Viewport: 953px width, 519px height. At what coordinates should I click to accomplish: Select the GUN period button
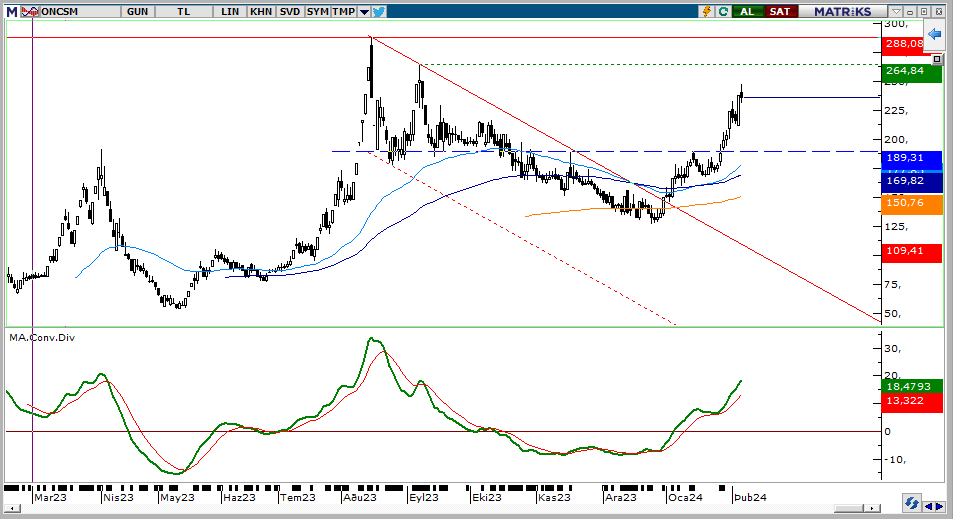point(138,12)
